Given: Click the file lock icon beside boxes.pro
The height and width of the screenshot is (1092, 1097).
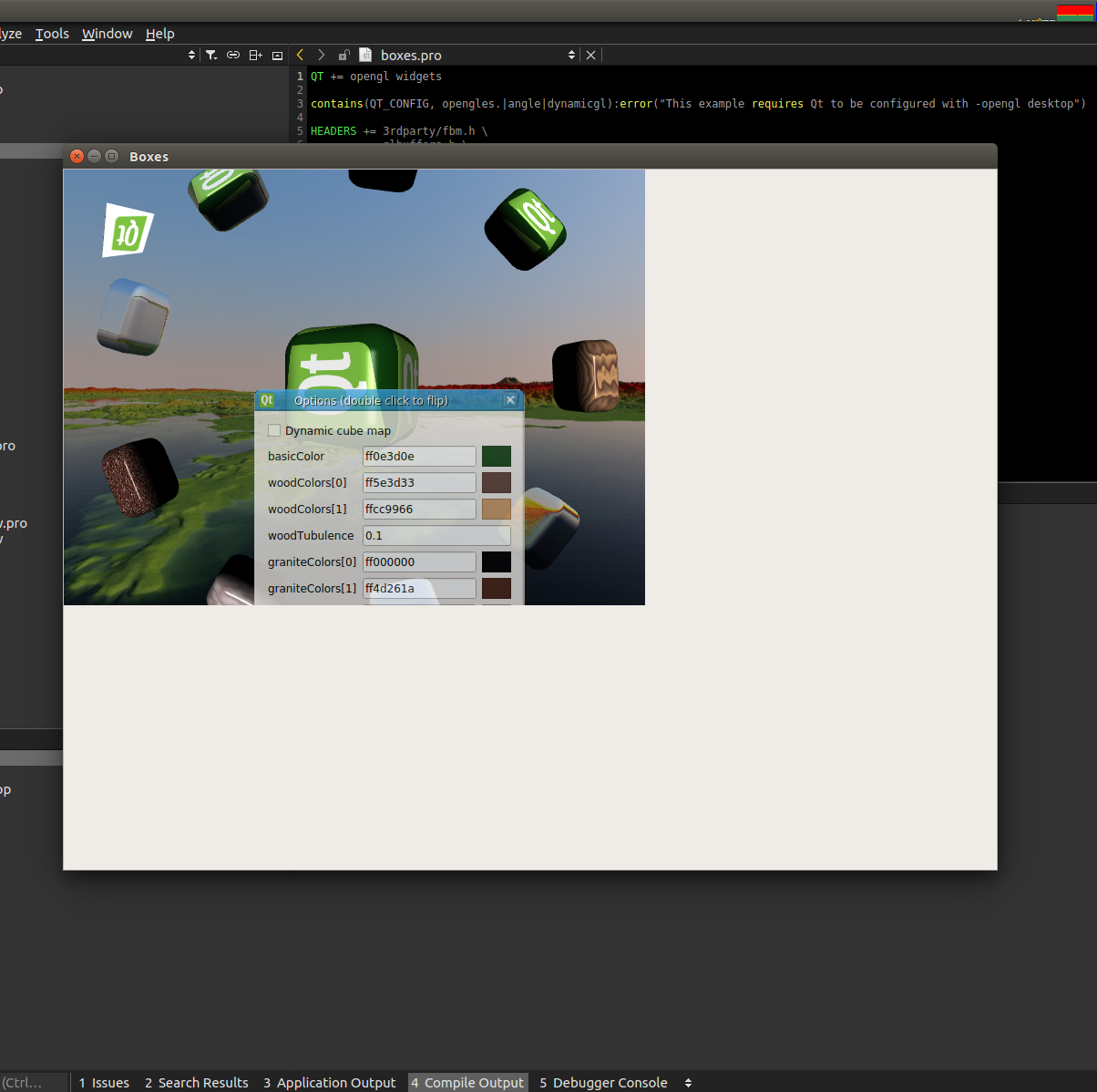Looking at the screenshot, I should [x=343, y=55].
